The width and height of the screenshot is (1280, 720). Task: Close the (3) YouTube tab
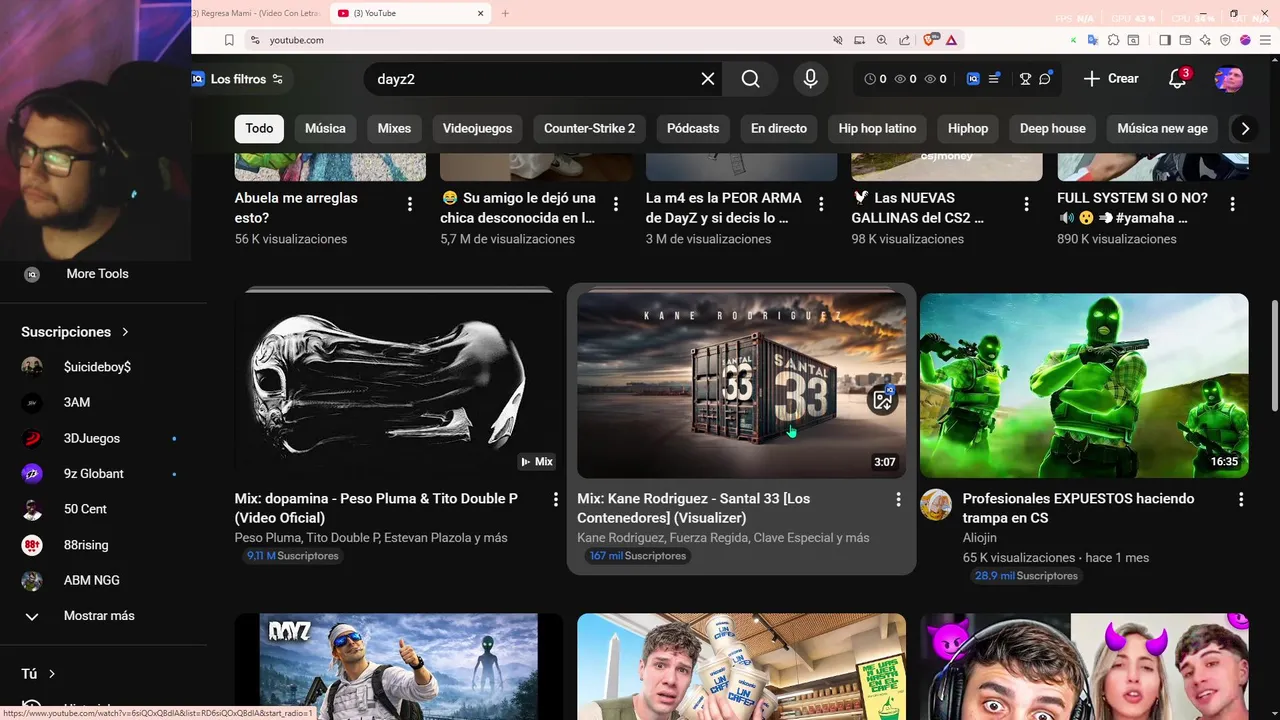pyautogui.click(x=480, y=13)
